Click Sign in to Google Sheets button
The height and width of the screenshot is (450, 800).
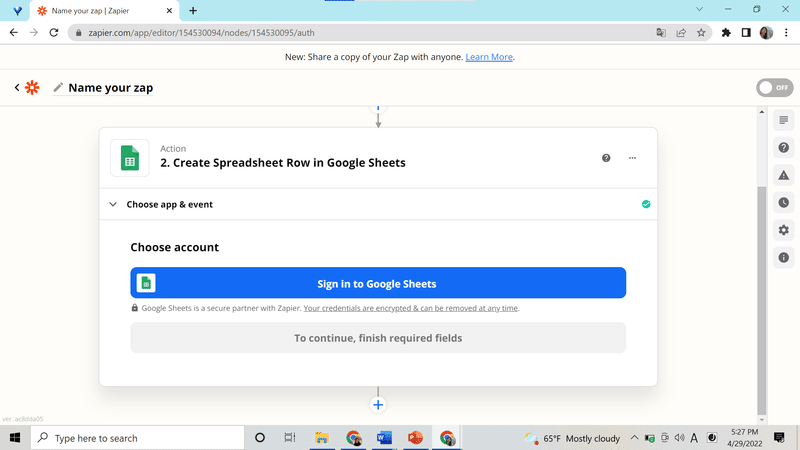coord(378,283)
